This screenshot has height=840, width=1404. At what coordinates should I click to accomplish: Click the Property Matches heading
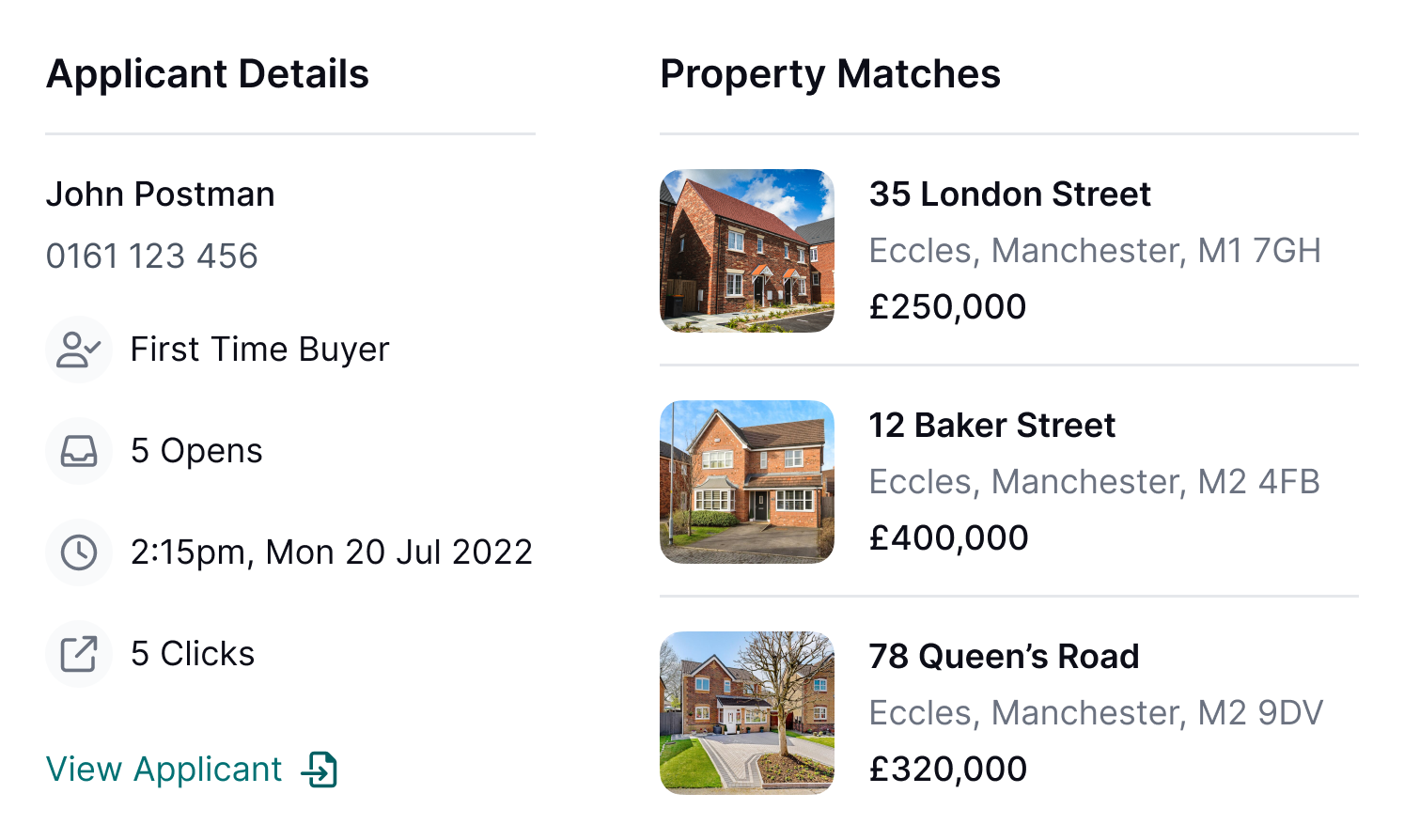[x=831, y=74]
